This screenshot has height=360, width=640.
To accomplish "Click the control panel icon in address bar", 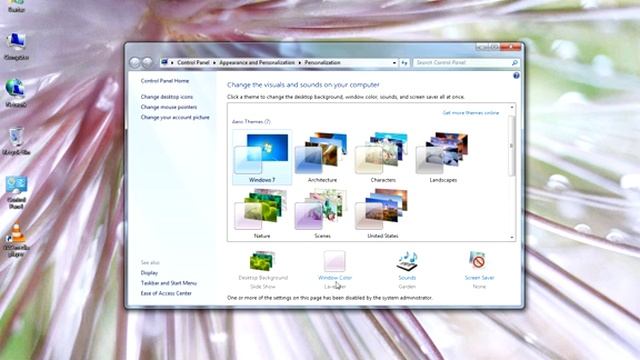I will pos(164,62).
